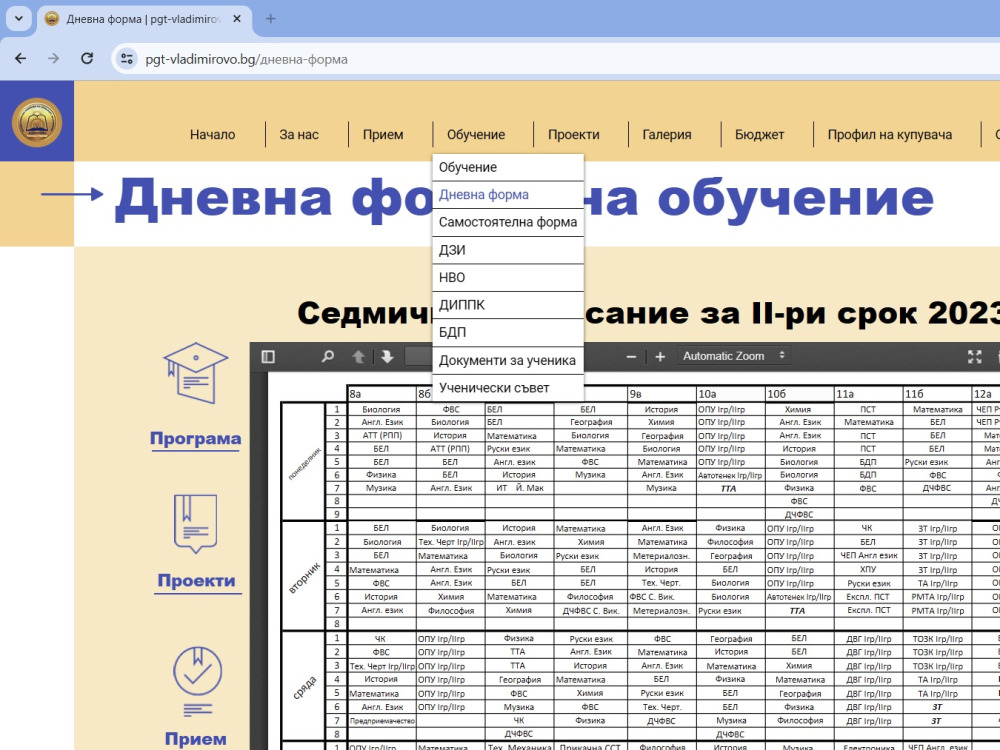Open find in PDF document
This screenshot has height=750, width=1000.
coord(328,357)
